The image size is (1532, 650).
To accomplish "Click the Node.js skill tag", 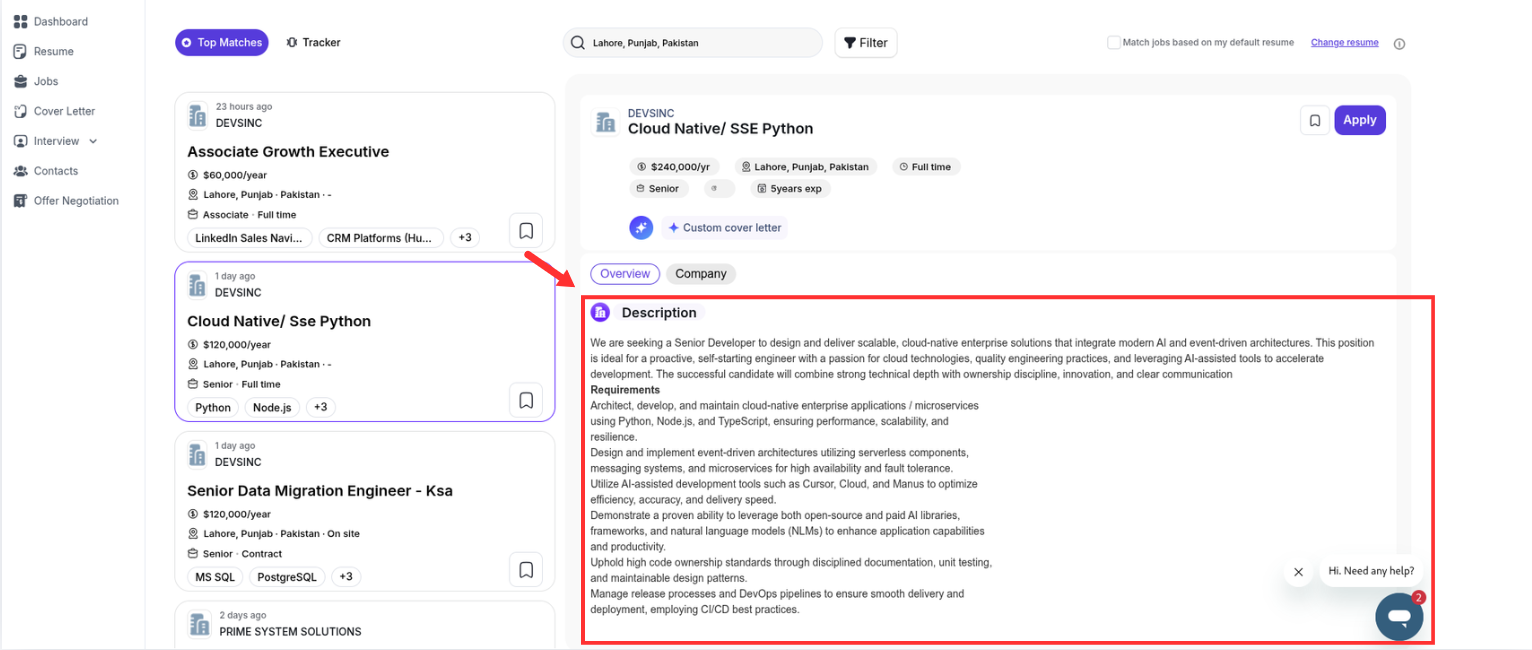I will [x=272, y=407].
